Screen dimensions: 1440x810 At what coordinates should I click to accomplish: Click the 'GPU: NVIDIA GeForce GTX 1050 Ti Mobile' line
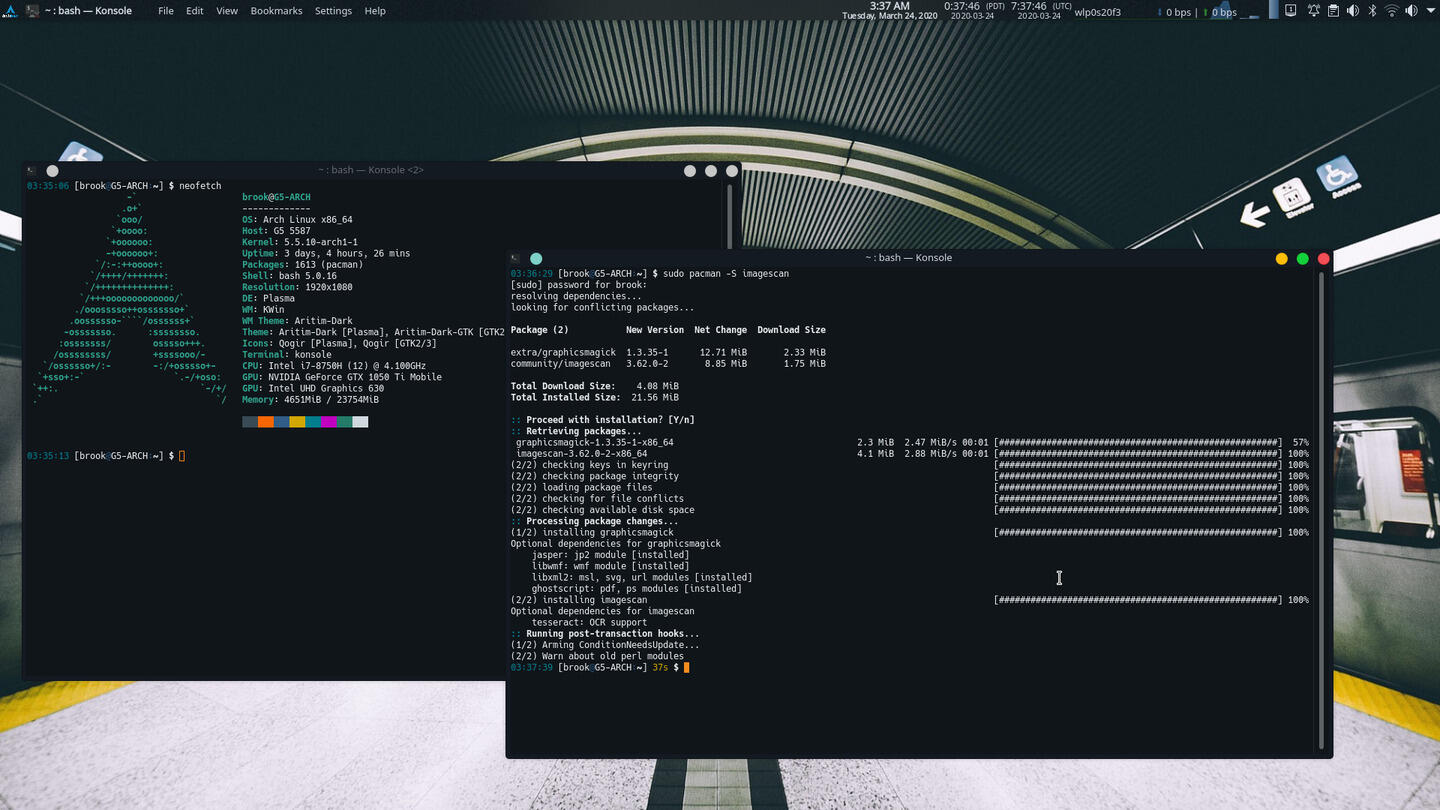tap(342, 377)
